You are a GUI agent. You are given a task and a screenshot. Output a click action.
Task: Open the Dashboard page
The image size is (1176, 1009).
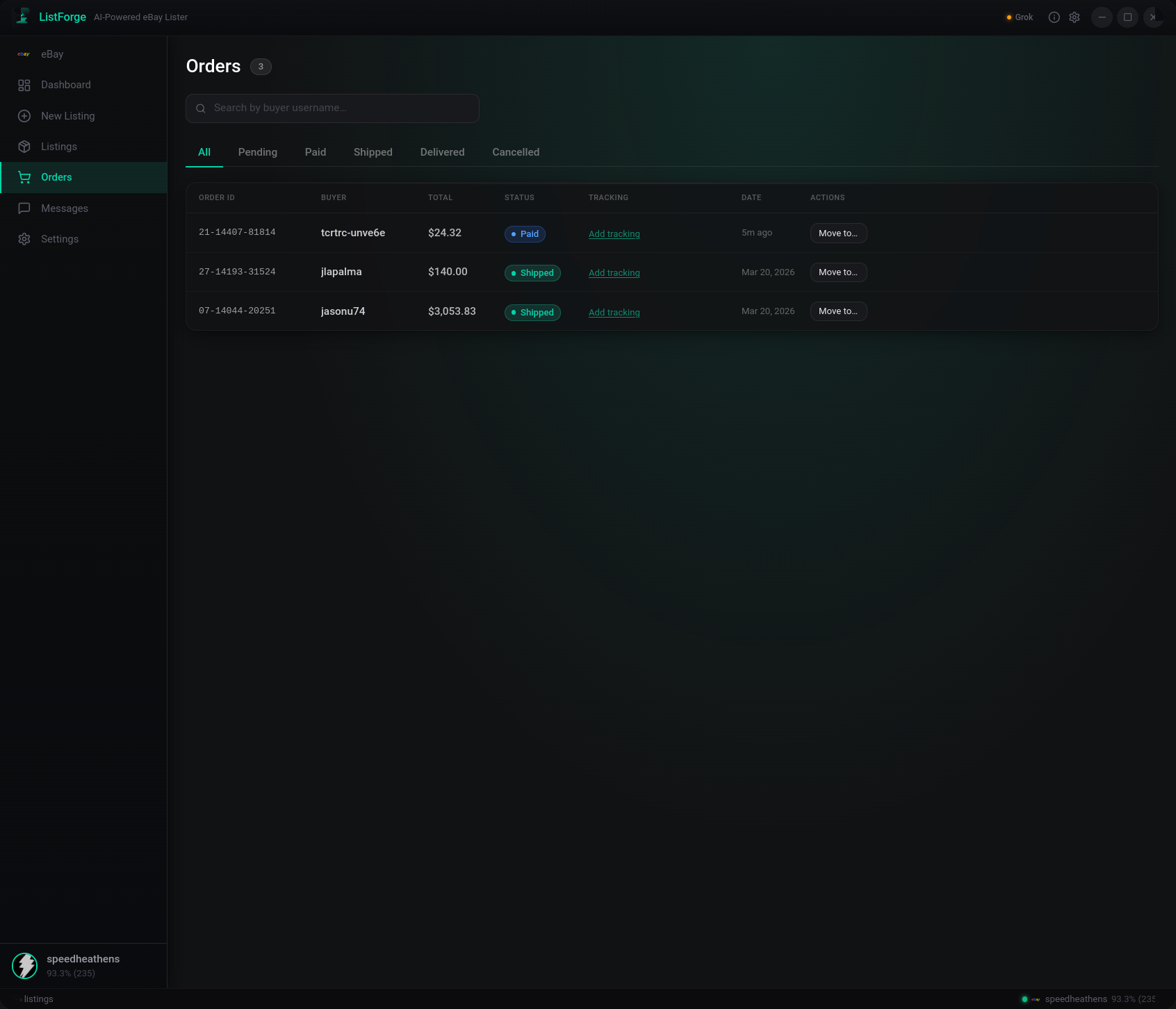tap(83, 85)
